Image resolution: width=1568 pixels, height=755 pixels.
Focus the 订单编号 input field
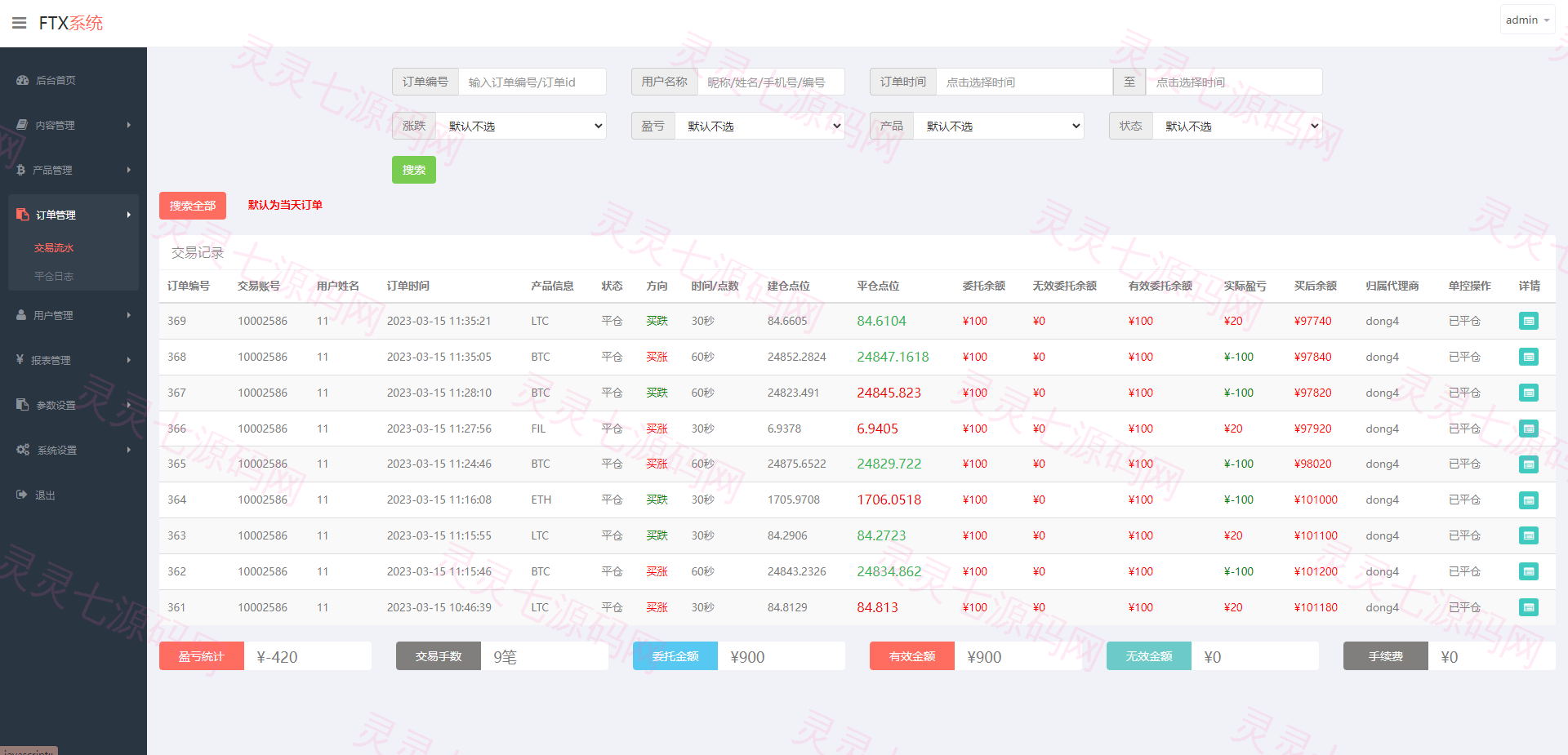point(532,82)
